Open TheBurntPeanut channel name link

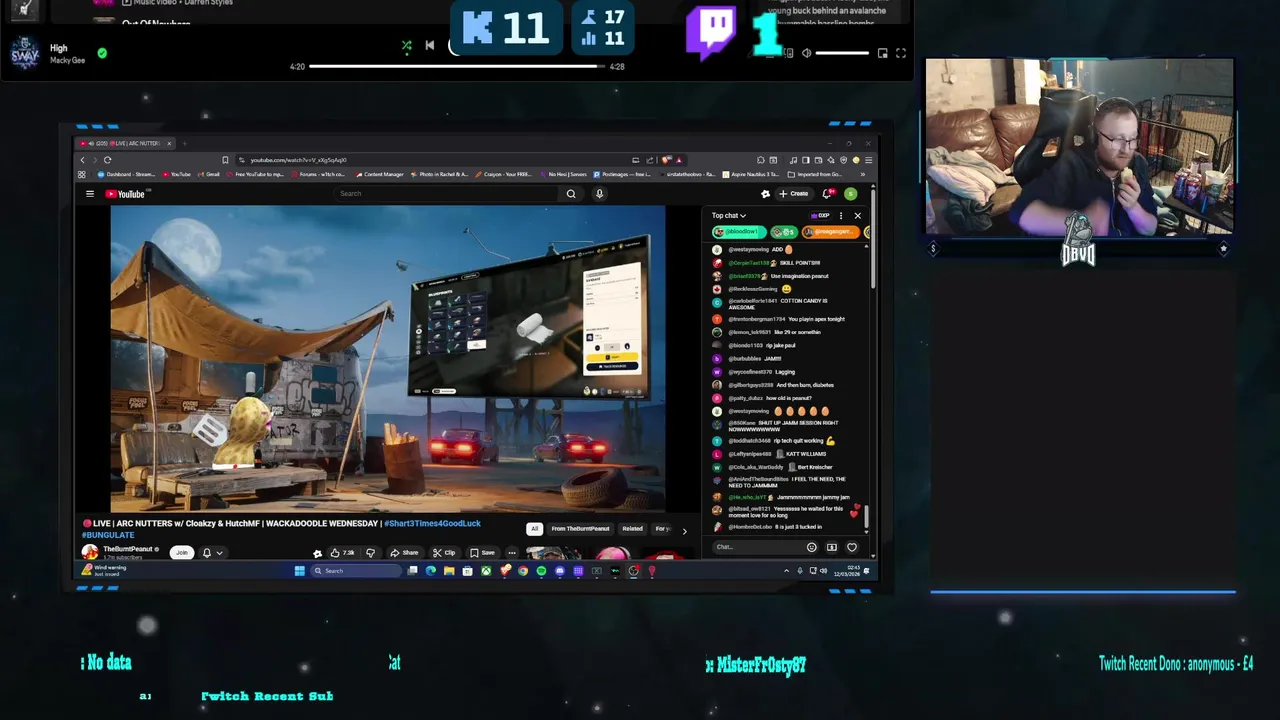point(128,549)
